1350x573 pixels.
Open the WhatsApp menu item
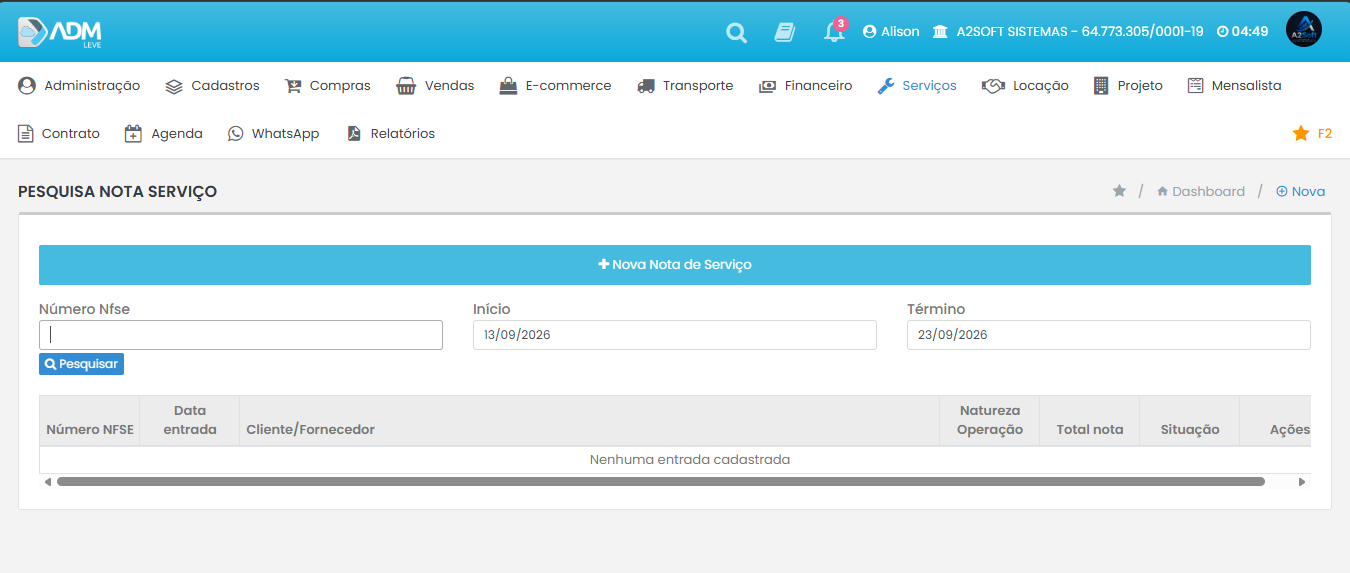pos(273,133)
